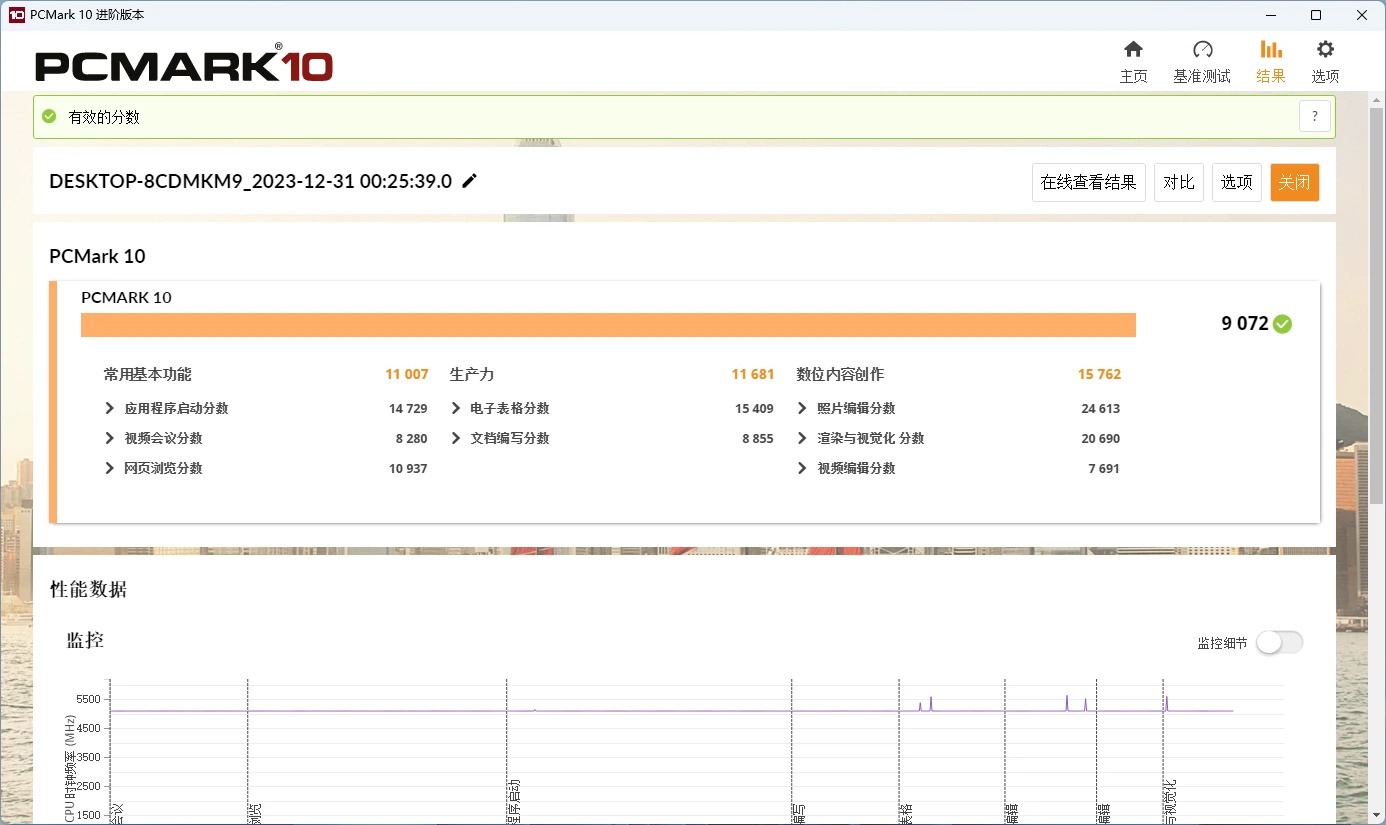1386x825 pixels.
Task: Click the value 8 855
Action: (758, 438)
